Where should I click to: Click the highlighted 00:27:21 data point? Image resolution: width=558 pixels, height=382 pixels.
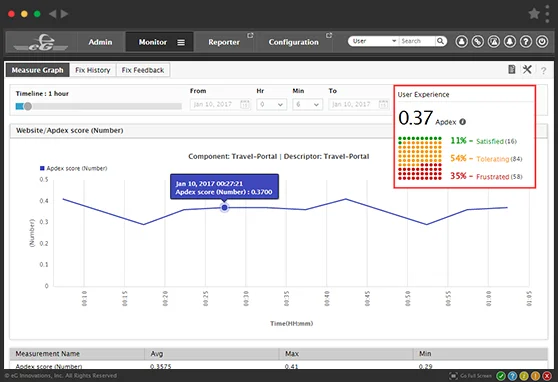[x=225, y=207]
